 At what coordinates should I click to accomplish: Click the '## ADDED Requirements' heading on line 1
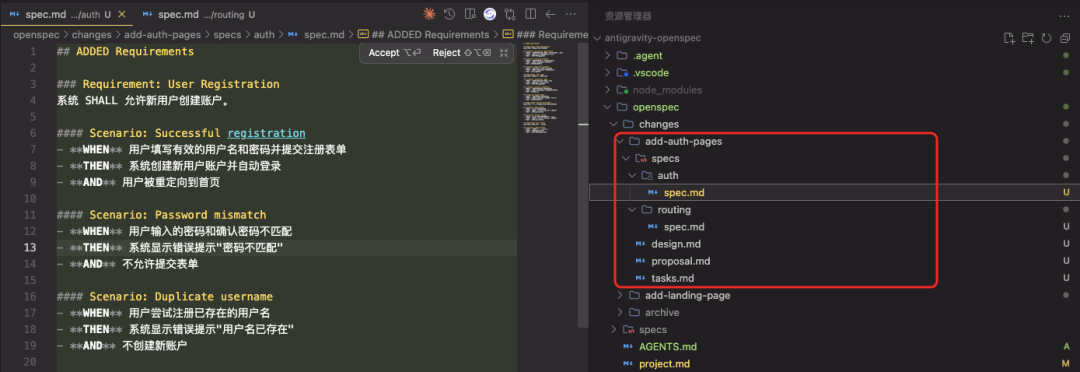pos(125,52)
